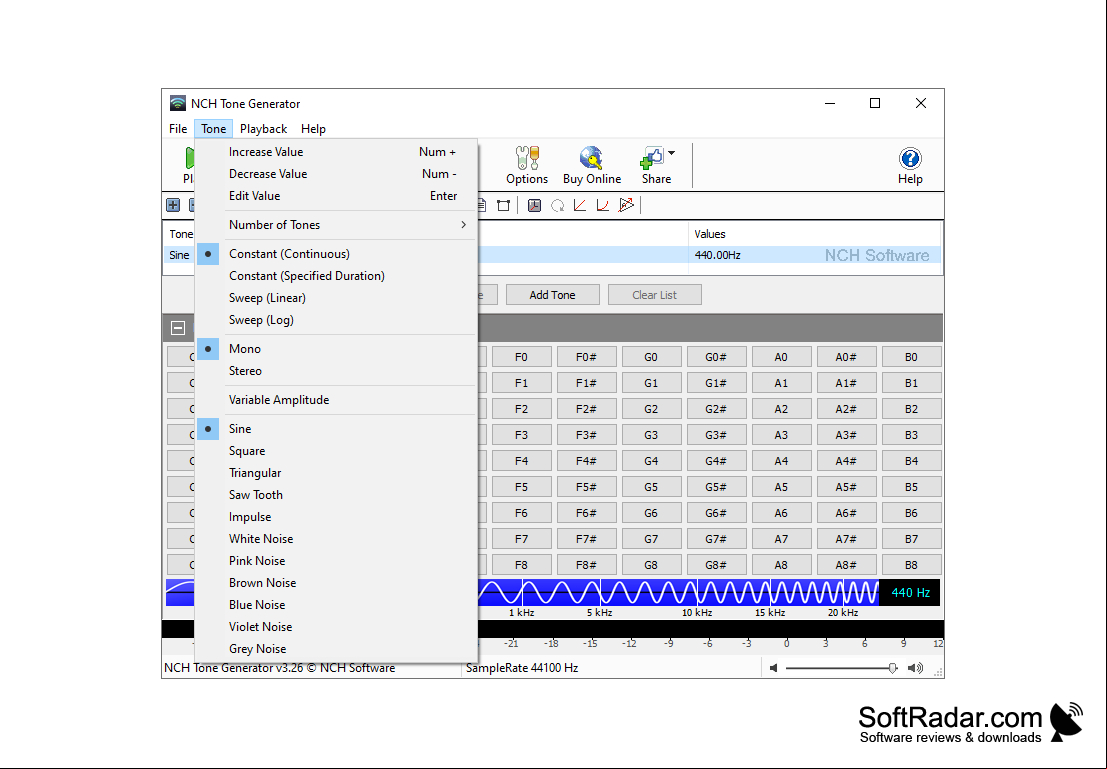
Task: Click the NCH Tone Generator title bar icon
Action: 178,104
